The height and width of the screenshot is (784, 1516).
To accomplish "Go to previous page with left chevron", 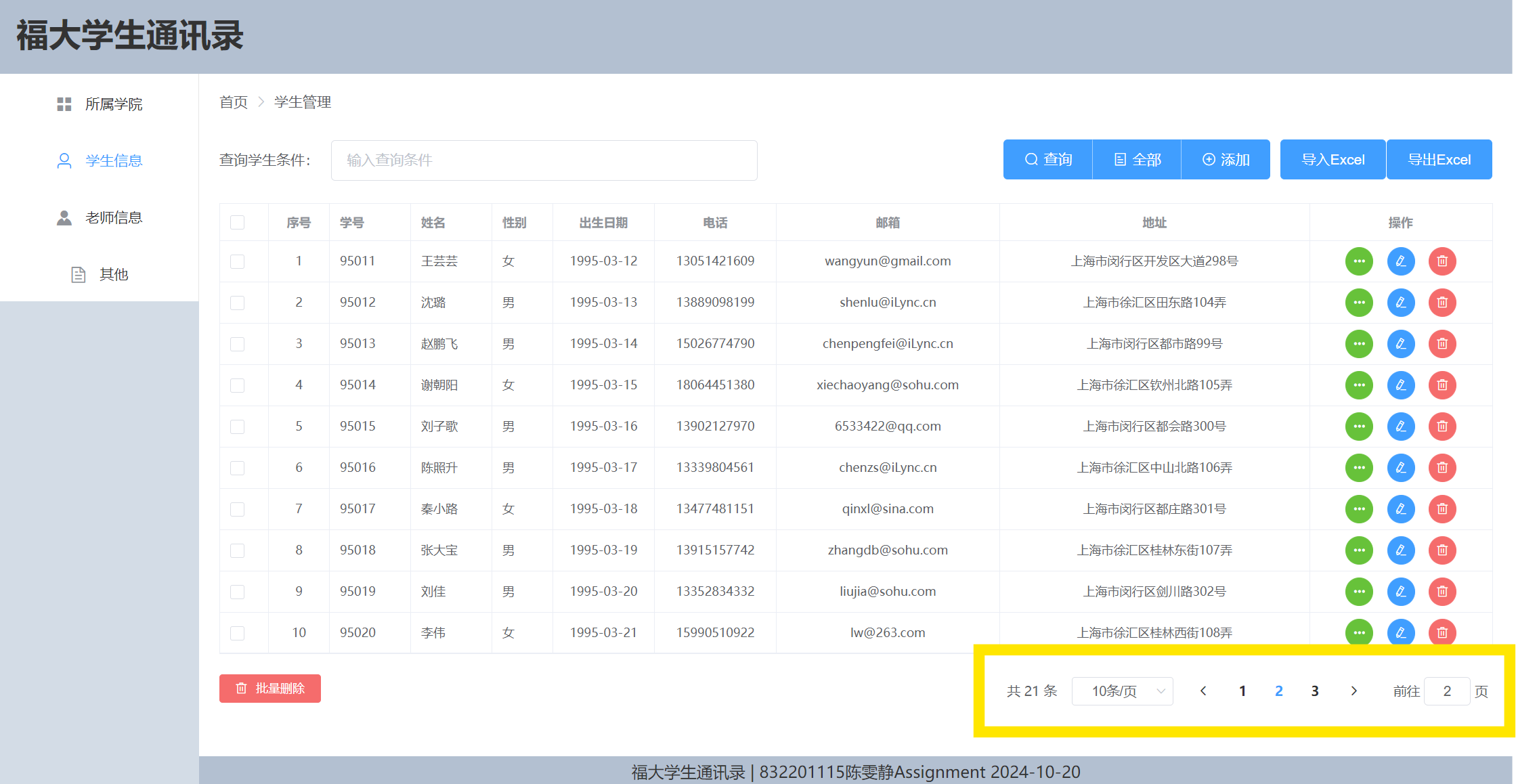I will coord(1203,691).
